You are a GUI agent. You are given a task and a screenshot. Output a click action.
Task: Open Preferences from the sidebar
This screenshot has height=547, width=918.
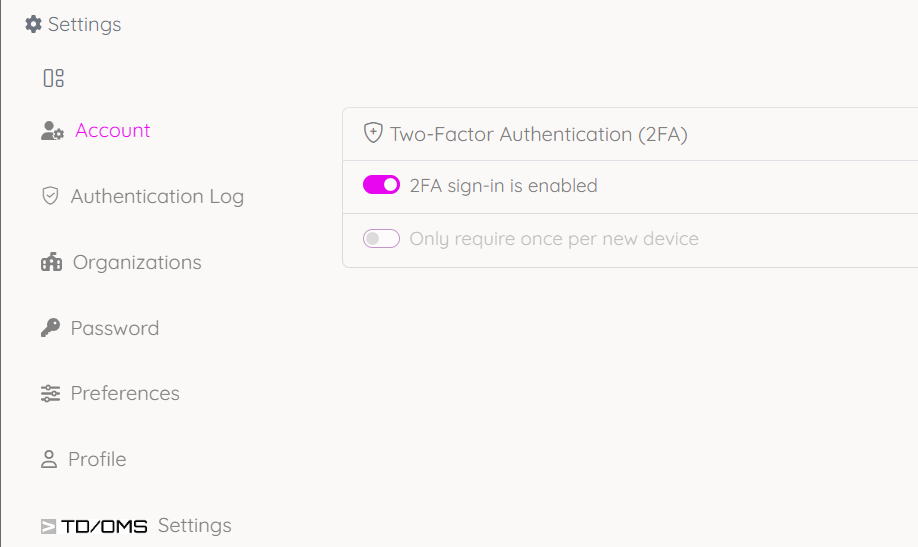[125, 393]
